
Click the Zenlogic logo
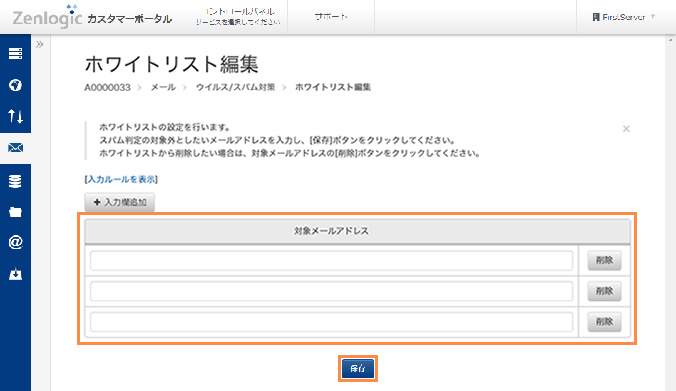click(47, 17)
